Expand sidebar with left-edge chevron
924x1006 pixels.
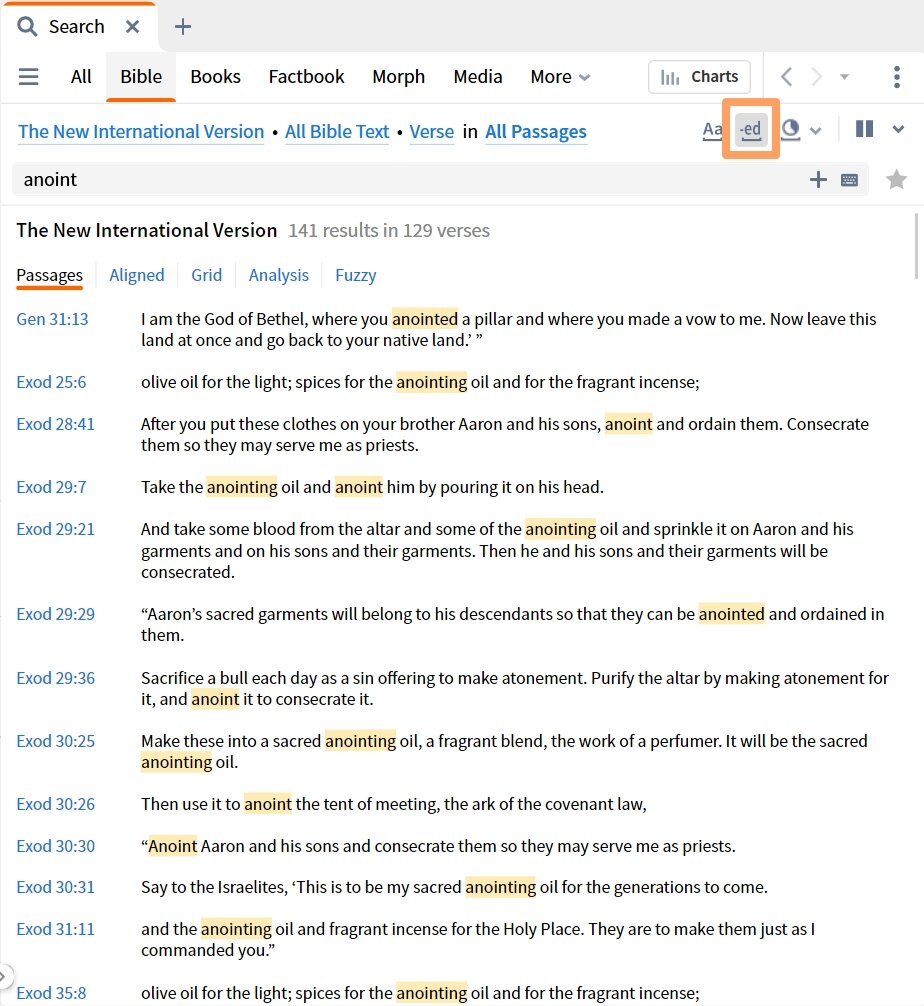[x=3, y=977]
